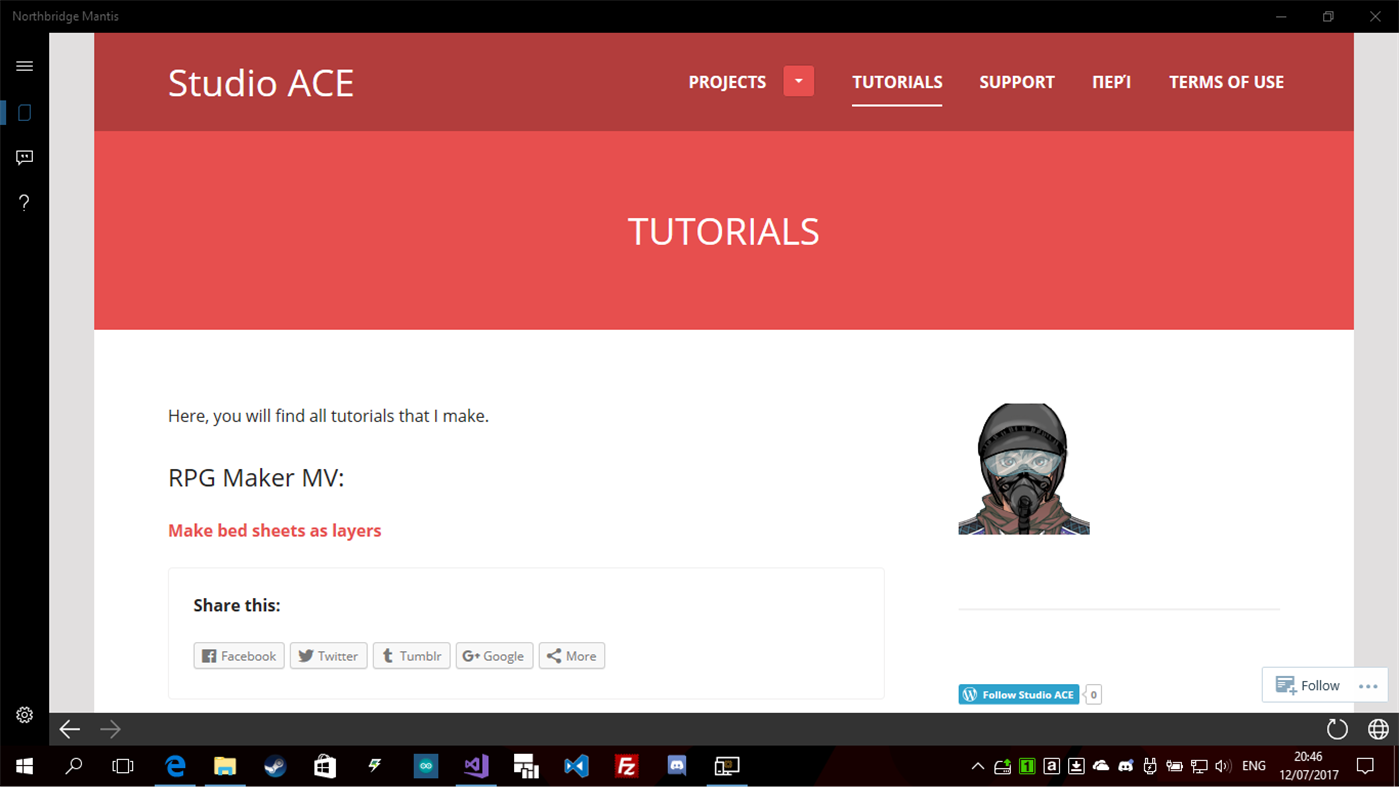This screenshot has width=1399, height=787.
Task: Open the volume control in system tray
Action: [x=1223, y=766]
